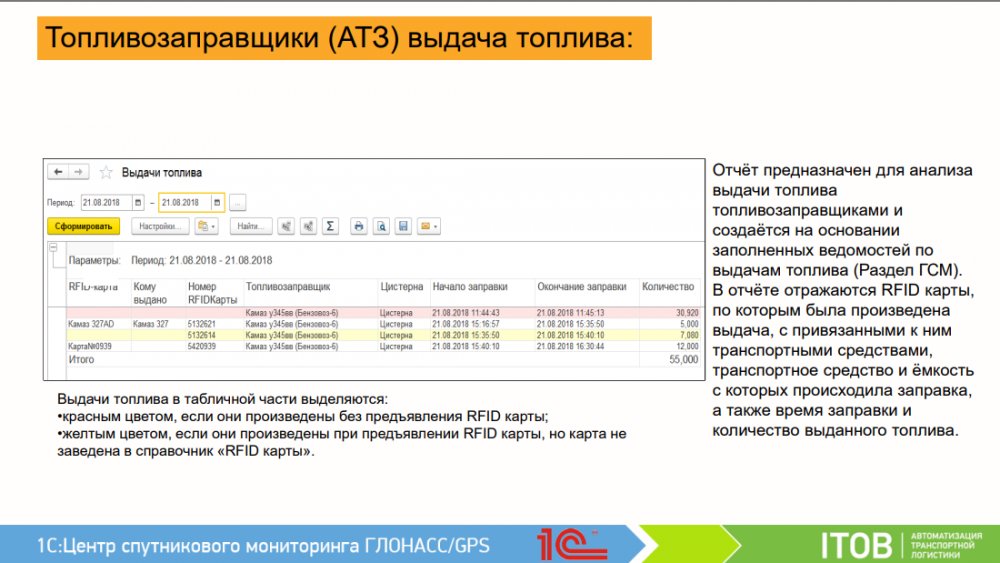
Task: Click the collapse all groups icon
Action: pyautogui.click(x=309, y=226)
